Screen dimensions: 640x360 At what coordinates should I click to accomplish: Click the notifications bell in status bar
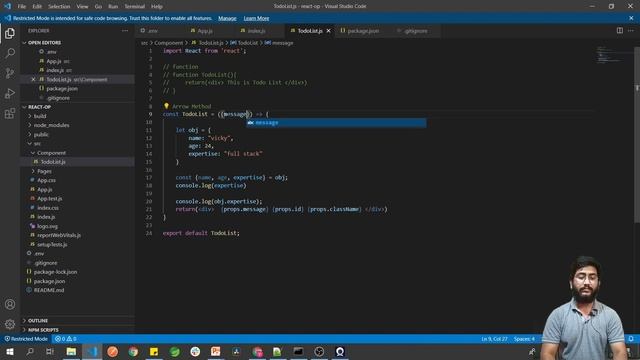[x=631, y=339]
